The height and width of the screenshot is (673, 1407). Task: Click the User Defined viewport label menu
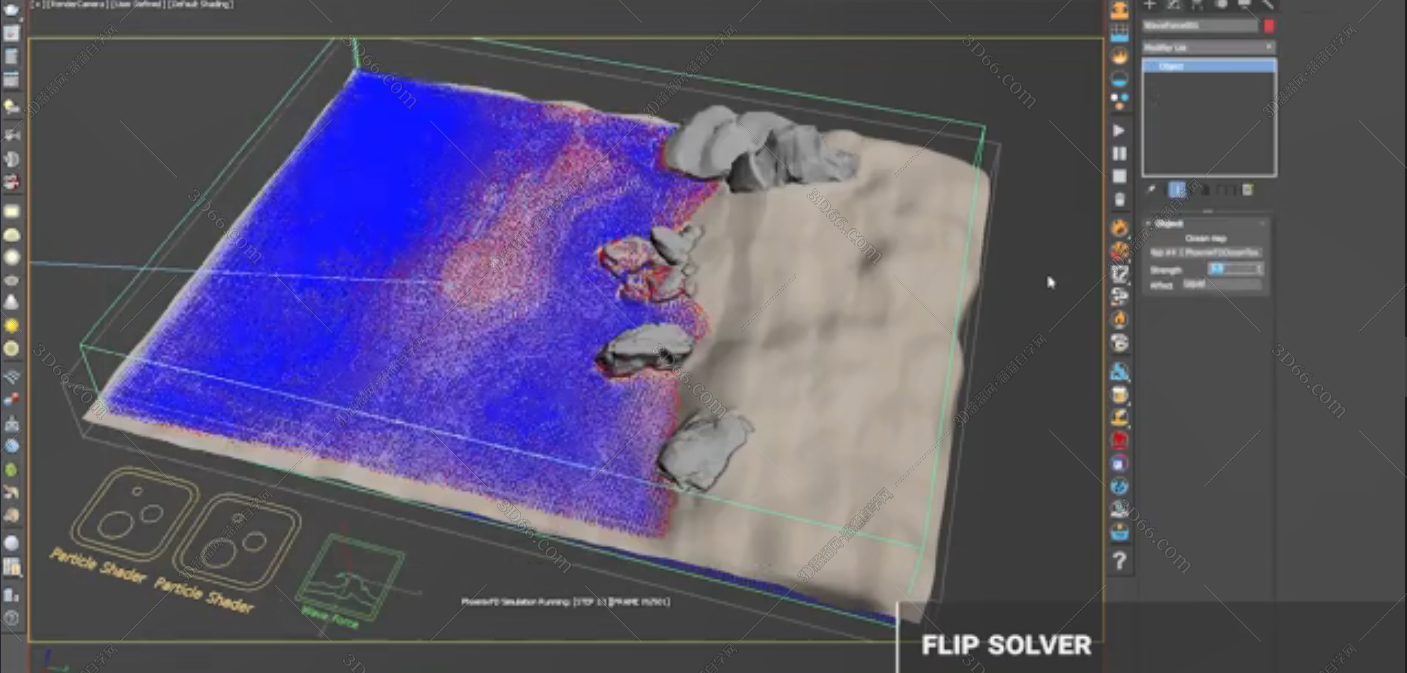(x=138, y=5)
